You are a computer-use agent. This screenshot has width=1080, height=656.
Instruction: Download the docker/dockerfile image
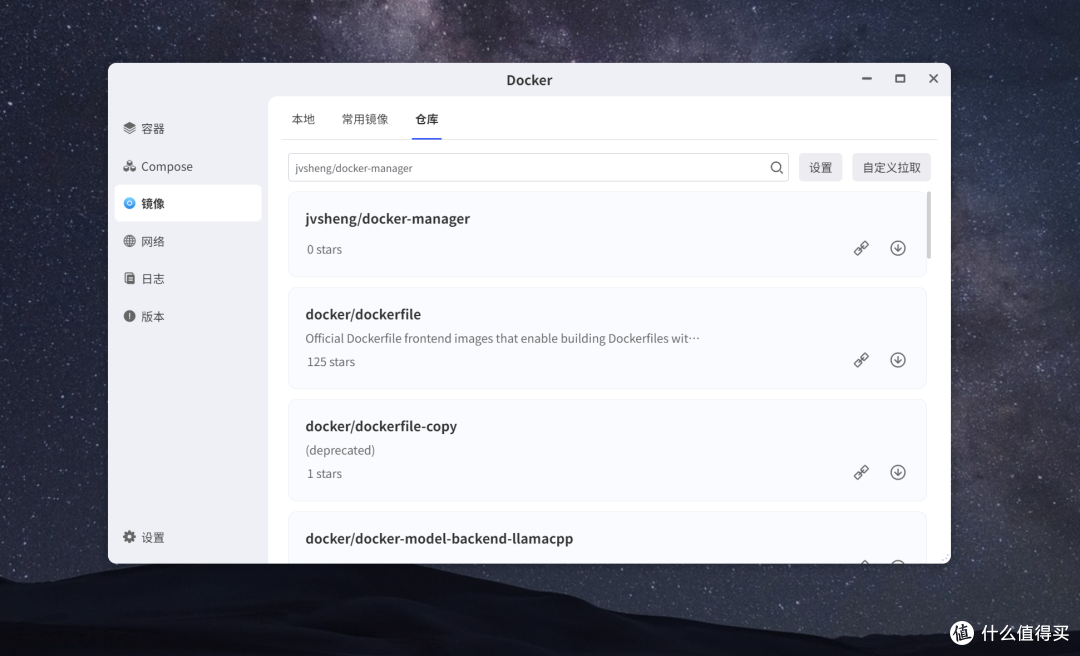click(x=897, y=360)
